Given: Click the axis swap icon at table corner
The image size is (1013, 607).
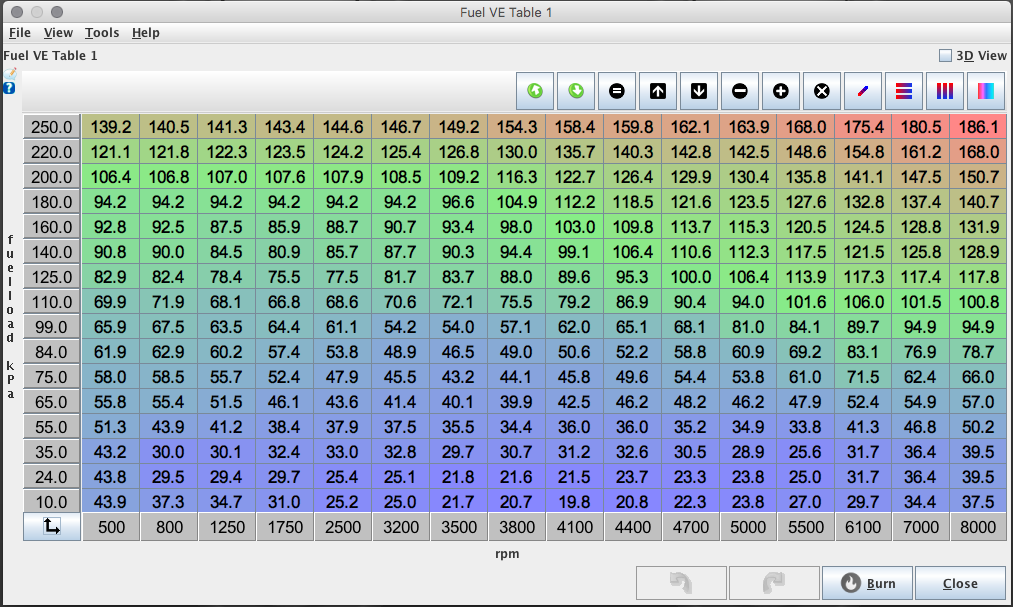Looking at the screenshot, I should pos(52,527).
